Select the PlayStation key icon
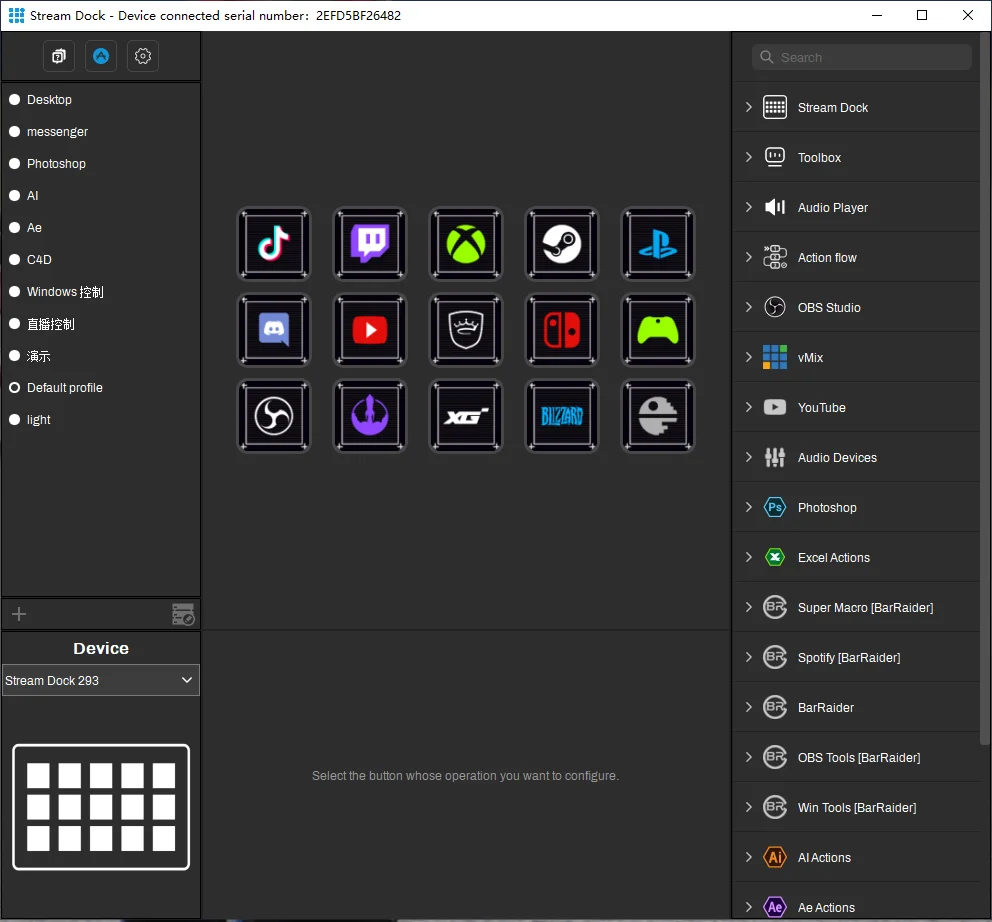This screenshot has height=922, width=992. point(657,244)
